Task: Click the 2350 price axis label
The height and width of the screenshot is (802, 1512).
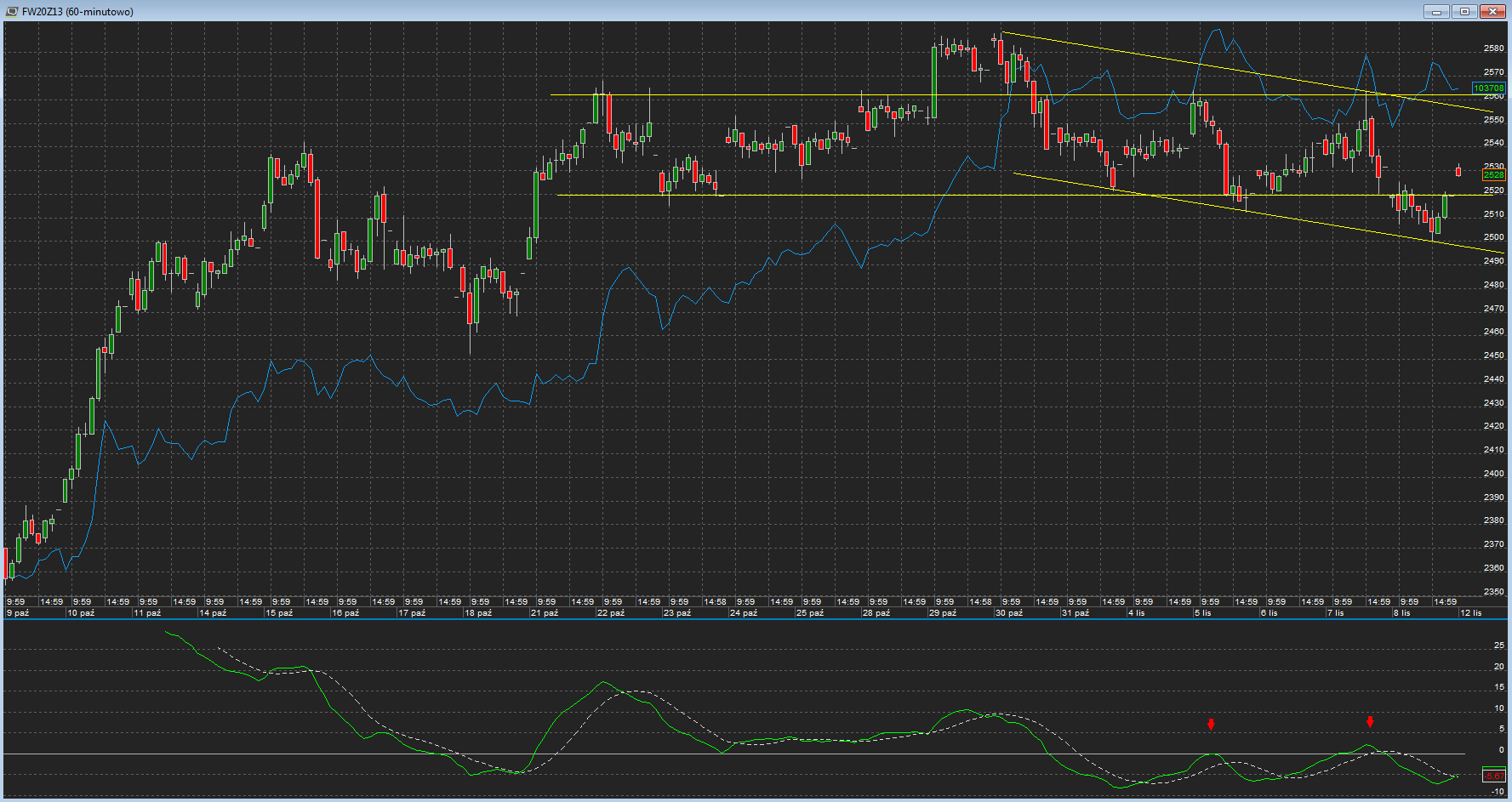Action: (x=1493, y=591)
